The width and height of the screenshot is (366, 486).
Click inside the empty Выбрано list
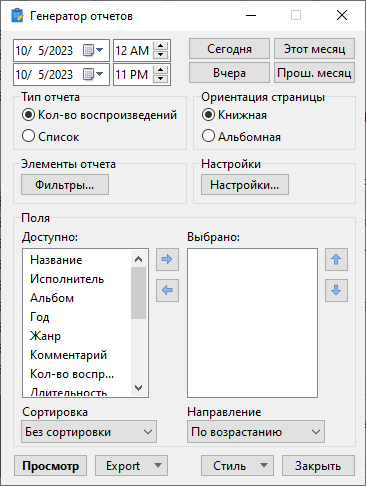(x=252, y=323)
